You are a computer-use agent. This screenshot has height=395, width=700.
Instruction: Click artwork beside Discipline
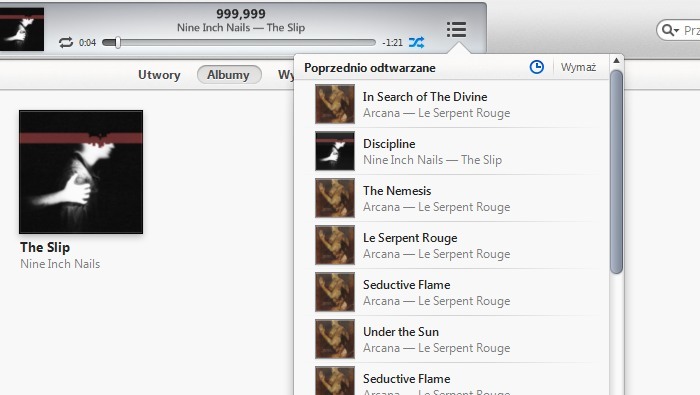point(335,151)
